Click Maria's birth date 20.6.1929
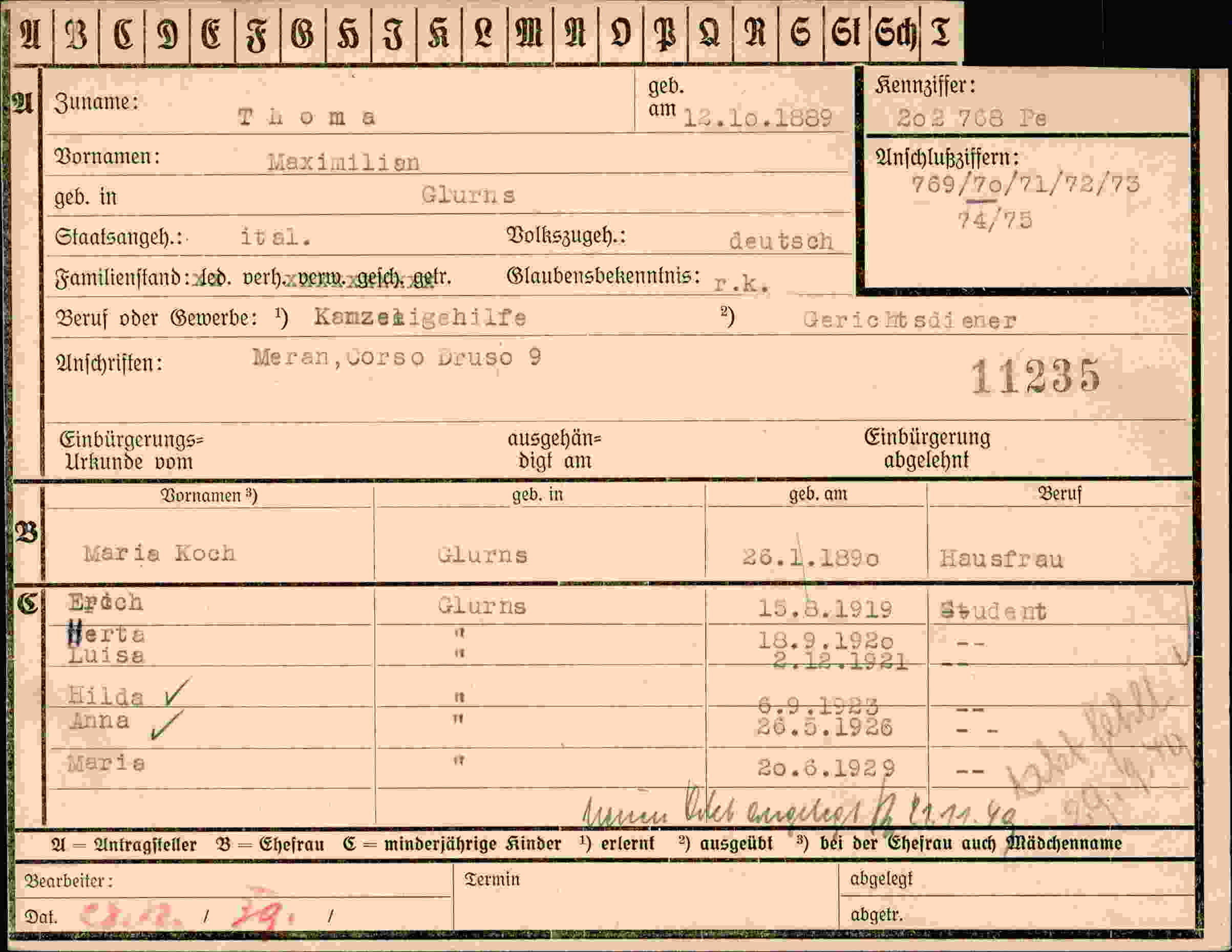Screen dimensions: 1232x952 826,768
